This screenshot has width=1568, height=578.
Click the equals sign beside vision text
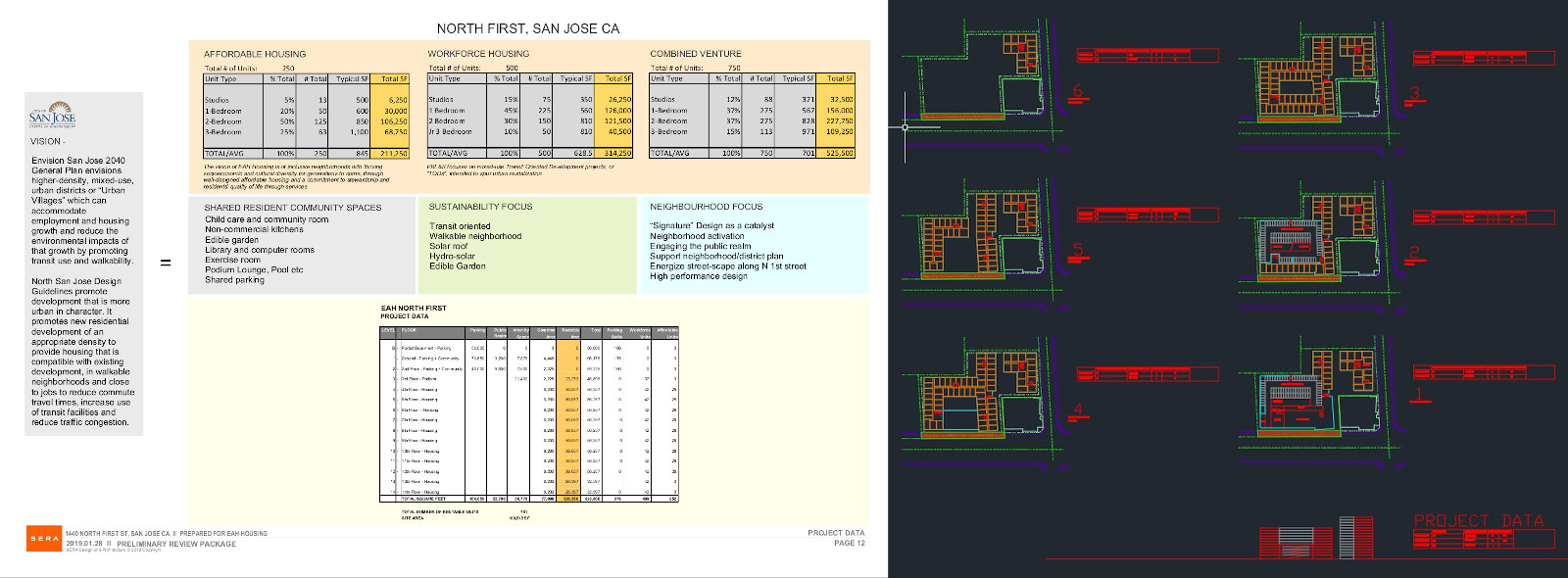tap(166, 263)
